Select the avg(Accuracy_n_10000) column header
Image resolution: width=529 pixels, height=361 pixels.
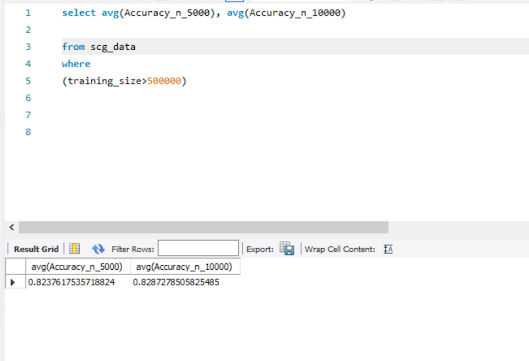[x=185, y=267]
